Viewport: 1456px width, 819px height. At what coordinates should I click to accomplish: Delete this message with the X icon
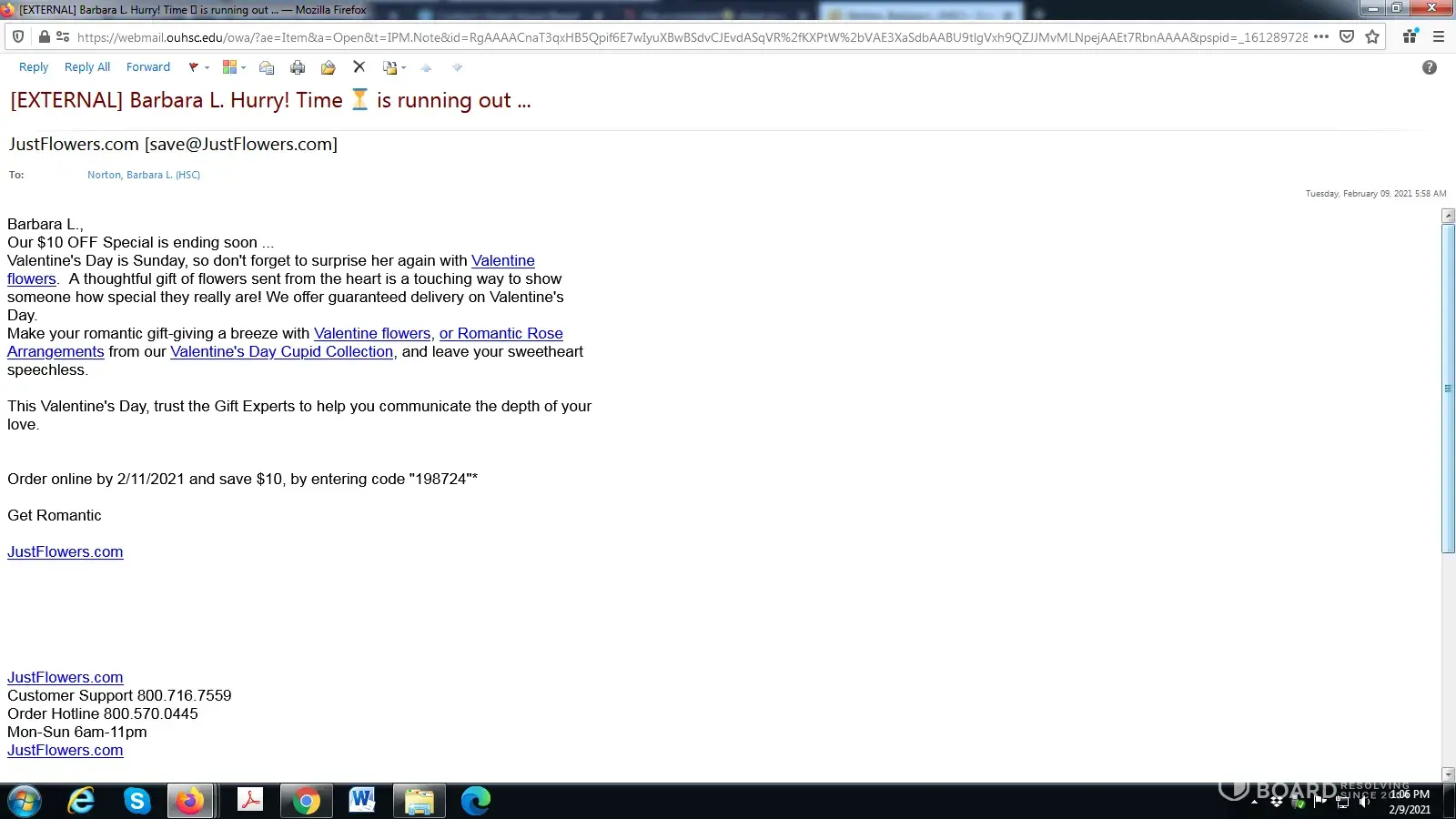[x=359, y=67]
